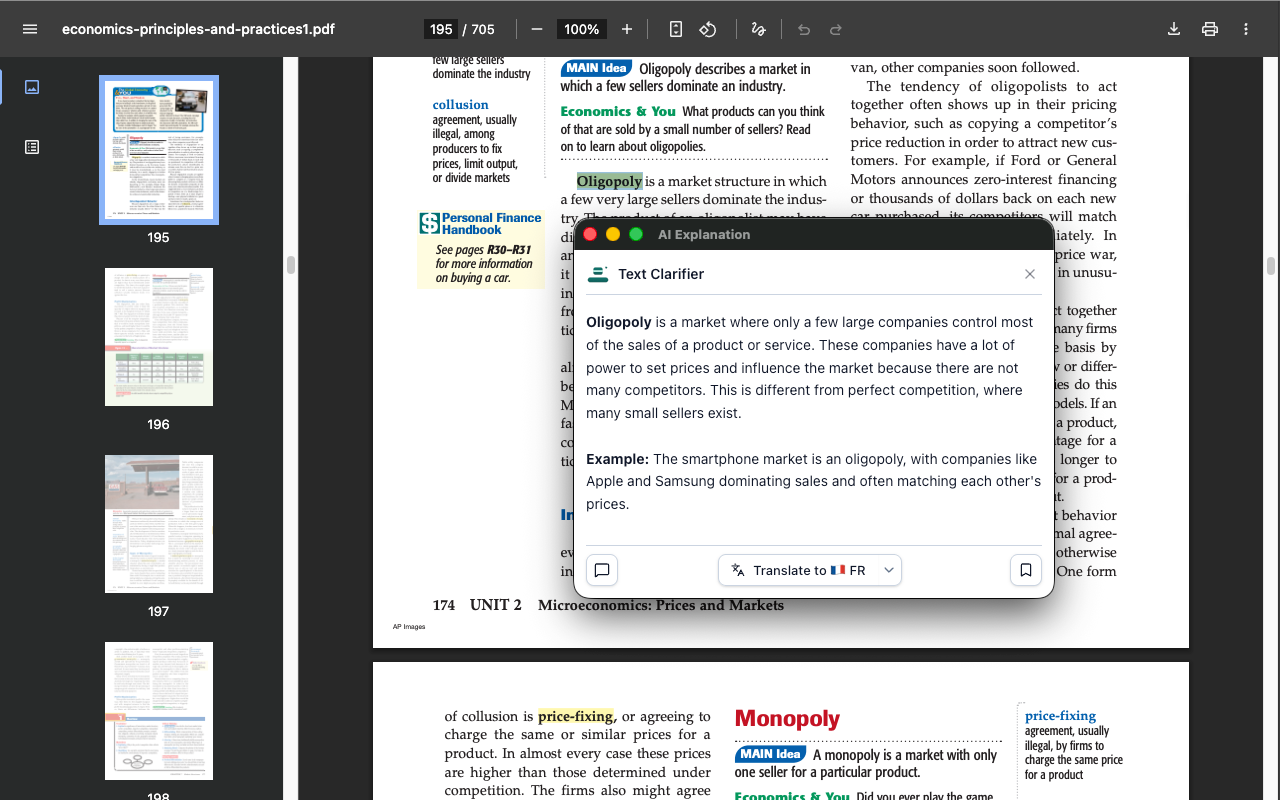Screen dimensions: 1280x800
Task: Undo the last annotation
Action: [x=804, y=29]
